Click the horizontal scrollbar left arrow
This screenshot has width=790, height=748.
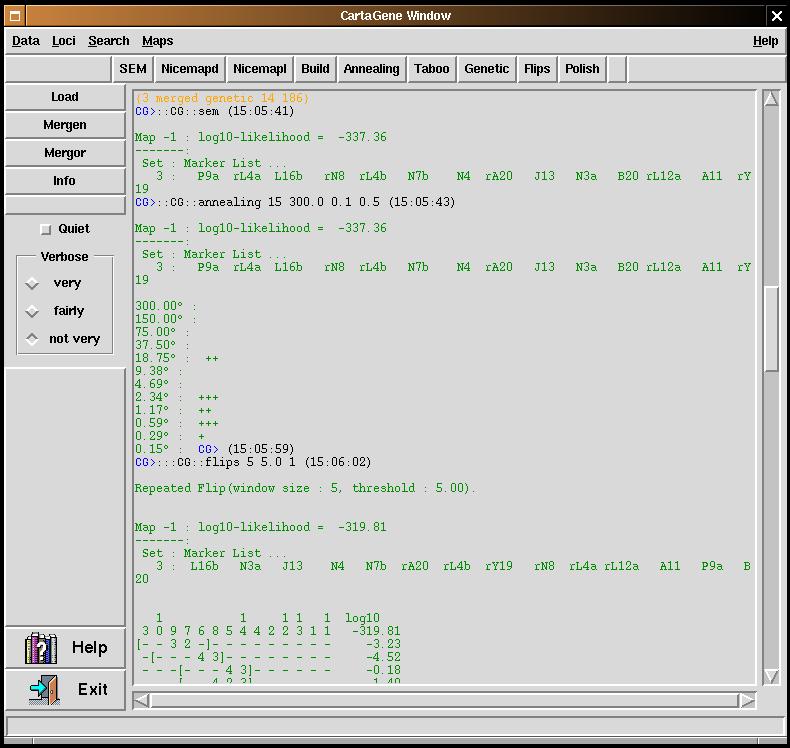(x=141, y=700)
